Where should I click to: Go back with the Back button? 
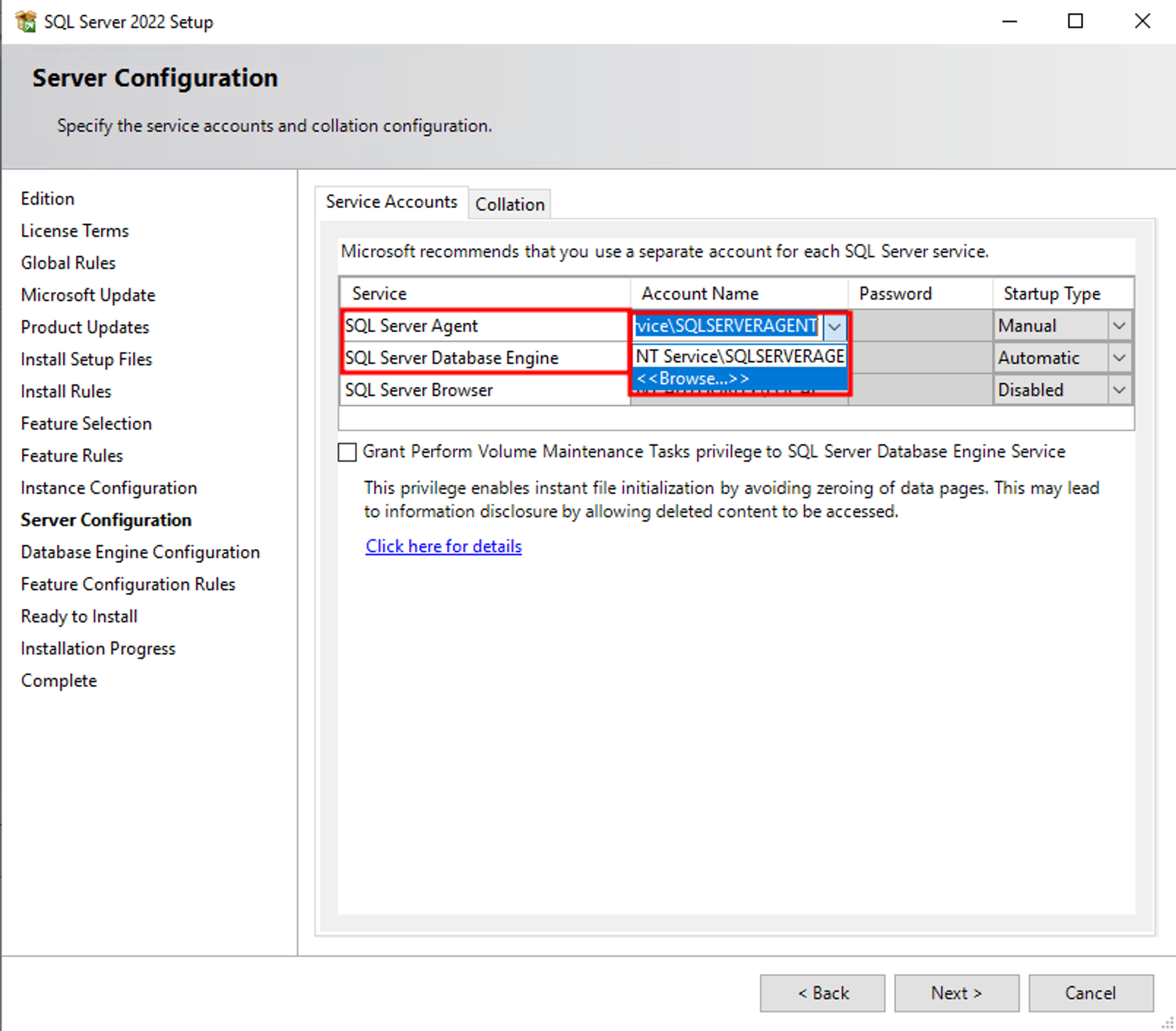point(822,993)
